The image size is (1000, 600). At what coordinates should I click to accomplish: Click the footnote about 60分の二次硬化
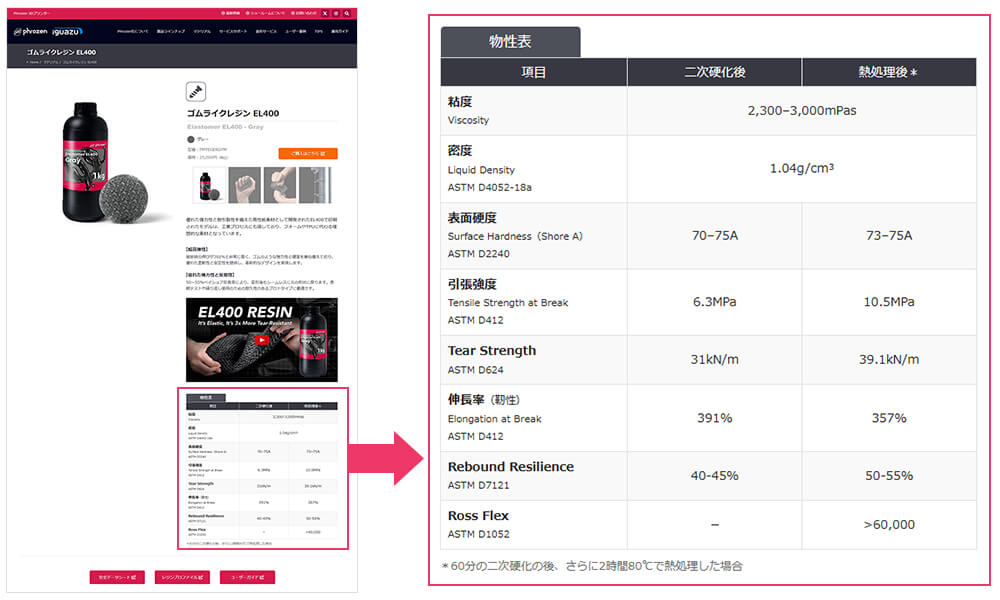[592, 566]
